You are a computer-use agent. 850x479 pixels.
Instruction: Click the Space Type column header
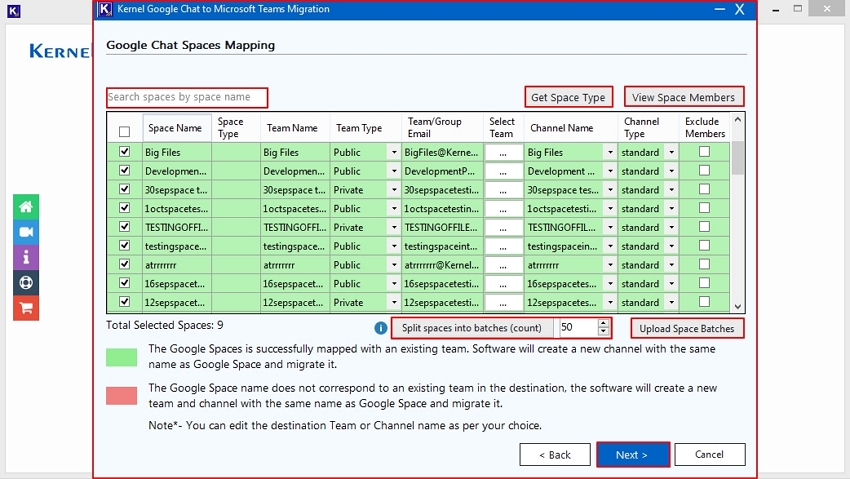pyautogui.click(x=236, y=128)
